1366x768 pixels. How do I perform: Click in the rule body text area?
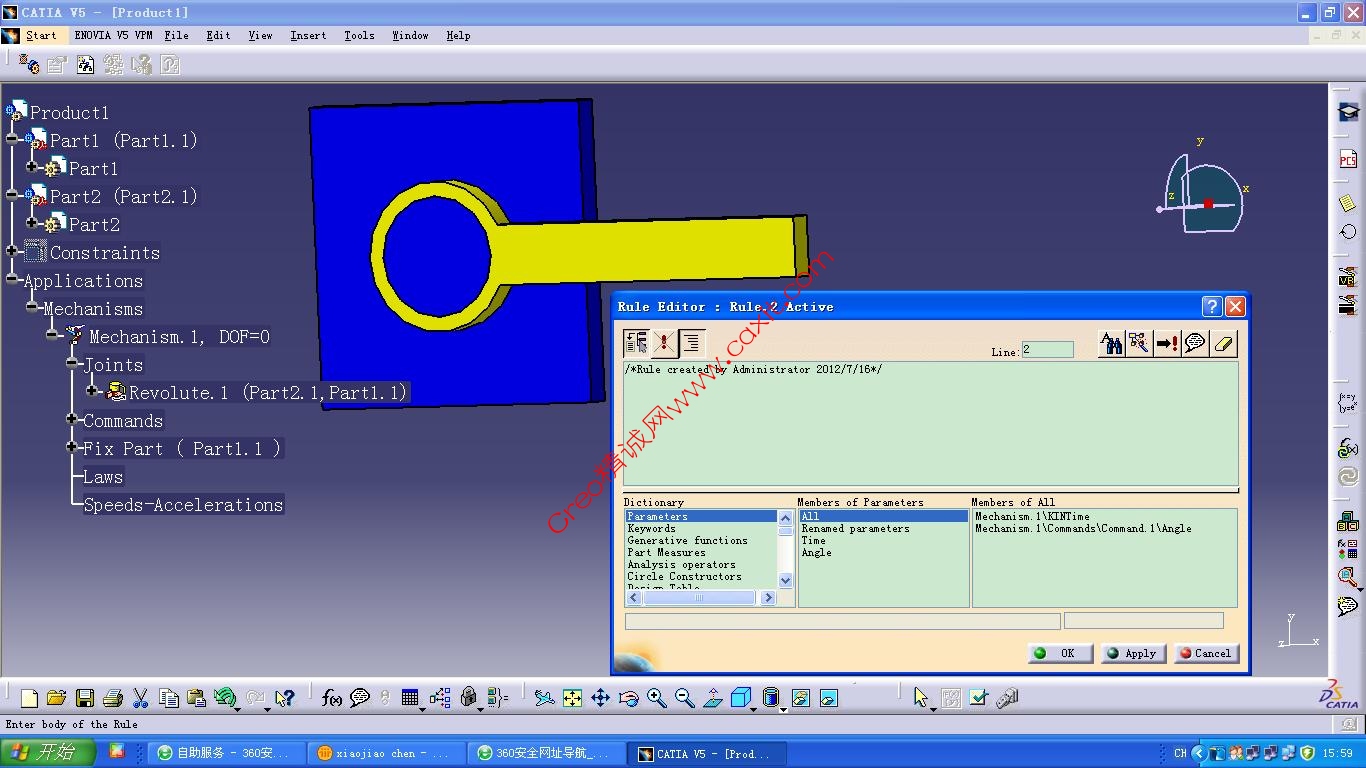(930, 425)
